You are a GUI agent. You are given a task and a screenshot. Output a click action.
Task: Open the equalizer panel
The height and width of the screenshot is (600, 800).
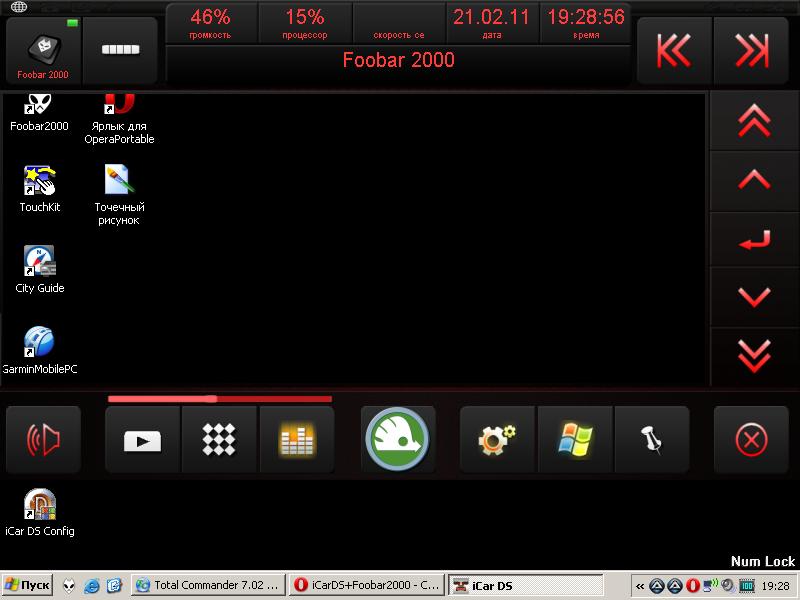click(297, 440)
